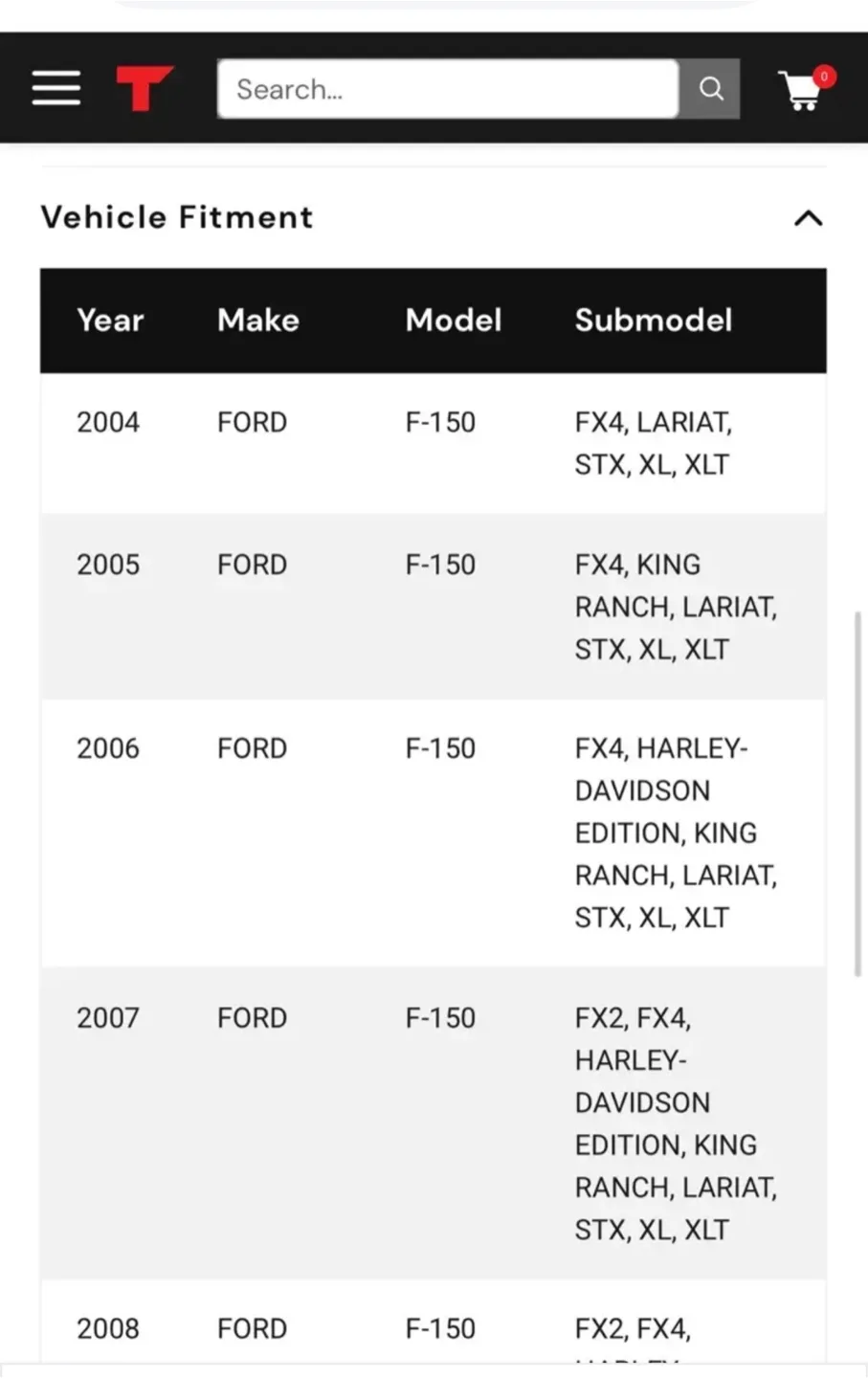The width and height of the screenshot is (868, 1378).
Task: Tap the red cart item-count badge
Action: click(x=824, y=76)
